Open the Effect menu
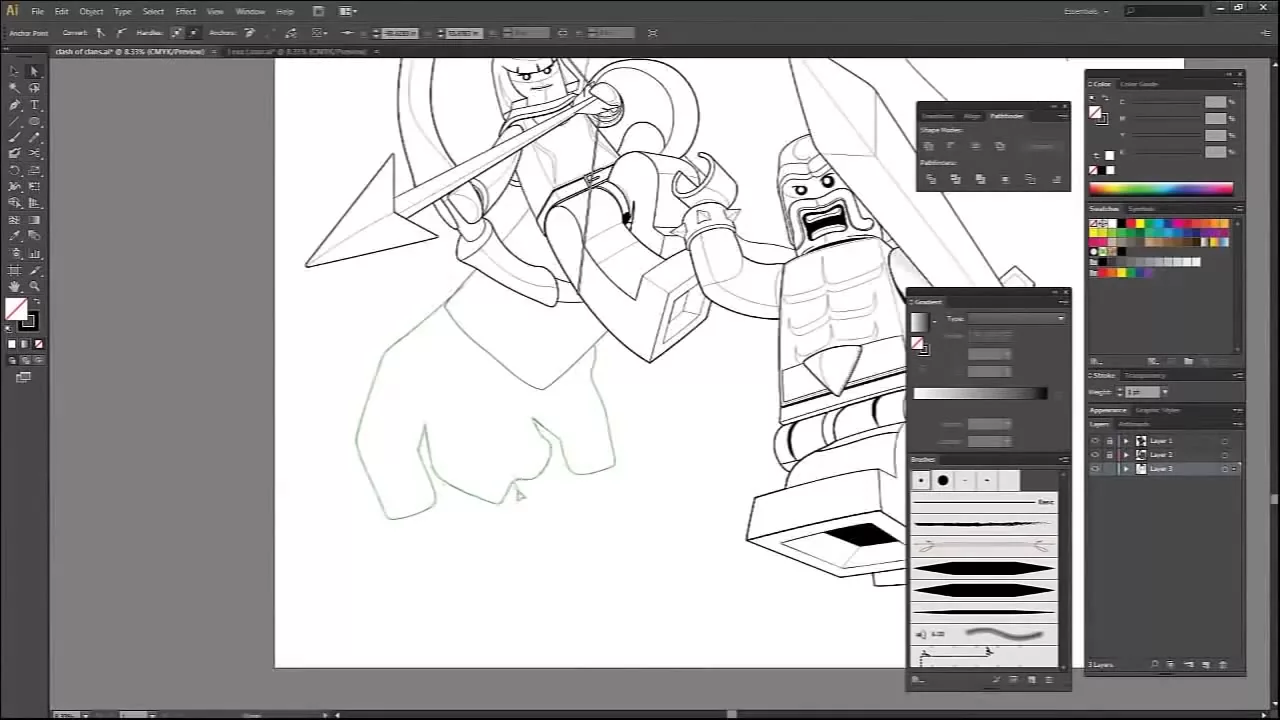This screenshot has width=1280, height=720. tap(186, 12)
